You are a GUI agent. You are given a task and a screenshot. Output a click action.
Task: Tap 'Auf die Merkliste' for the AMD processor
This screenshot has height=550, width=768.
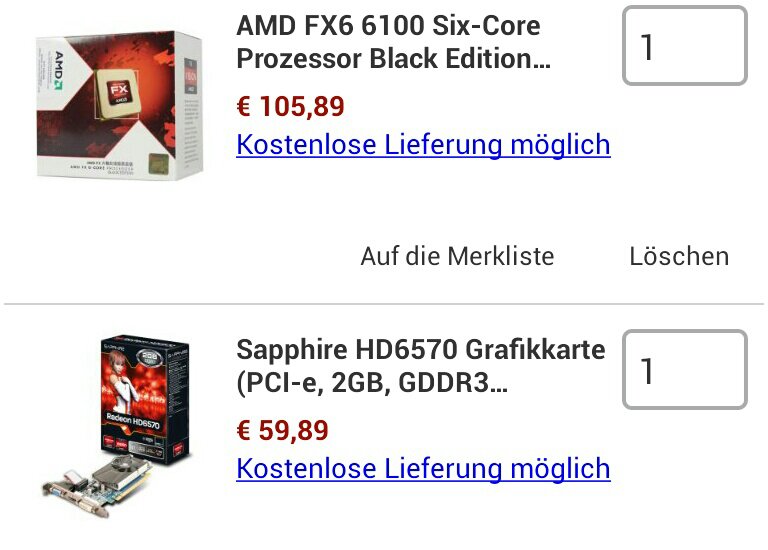point(457,256)
